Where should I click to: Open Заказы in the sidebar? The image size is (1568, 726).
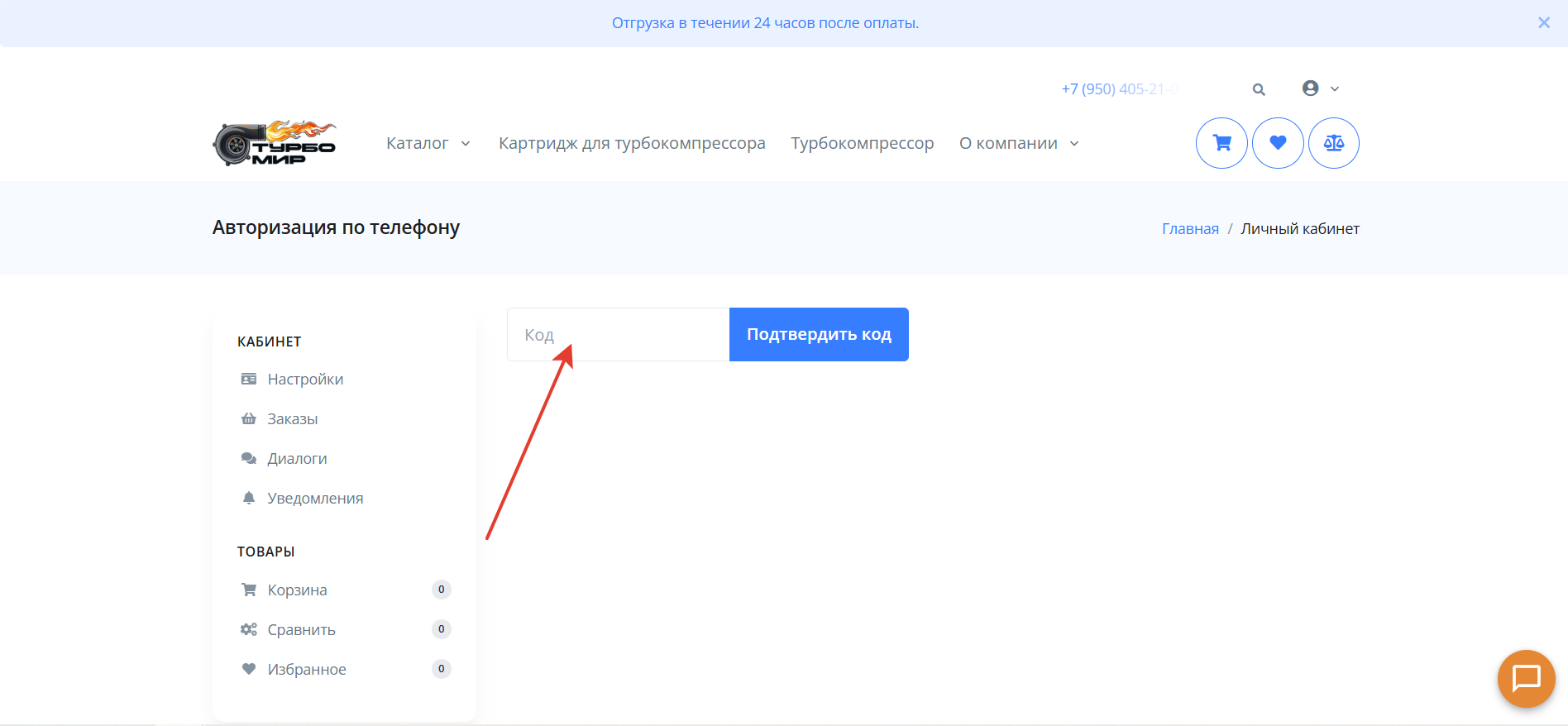(293, 419)
